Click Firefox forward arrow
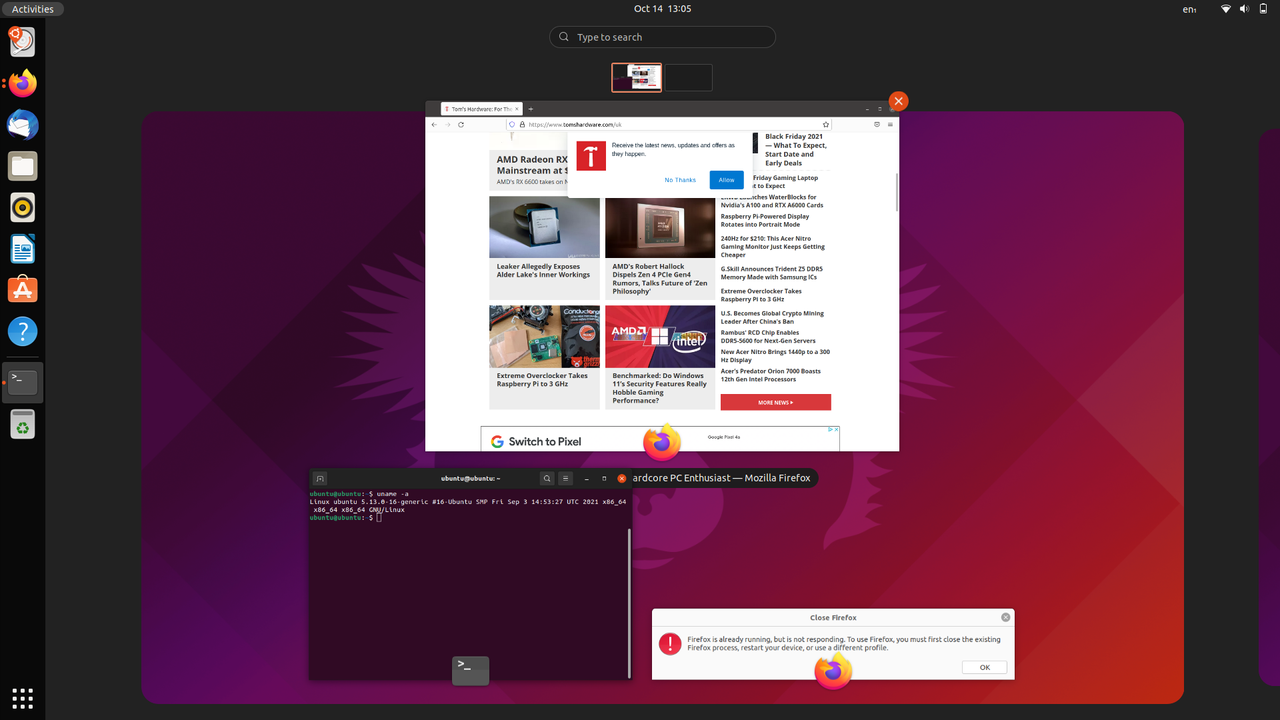This screenshot has height=720, width=1280. click(447, 125)
